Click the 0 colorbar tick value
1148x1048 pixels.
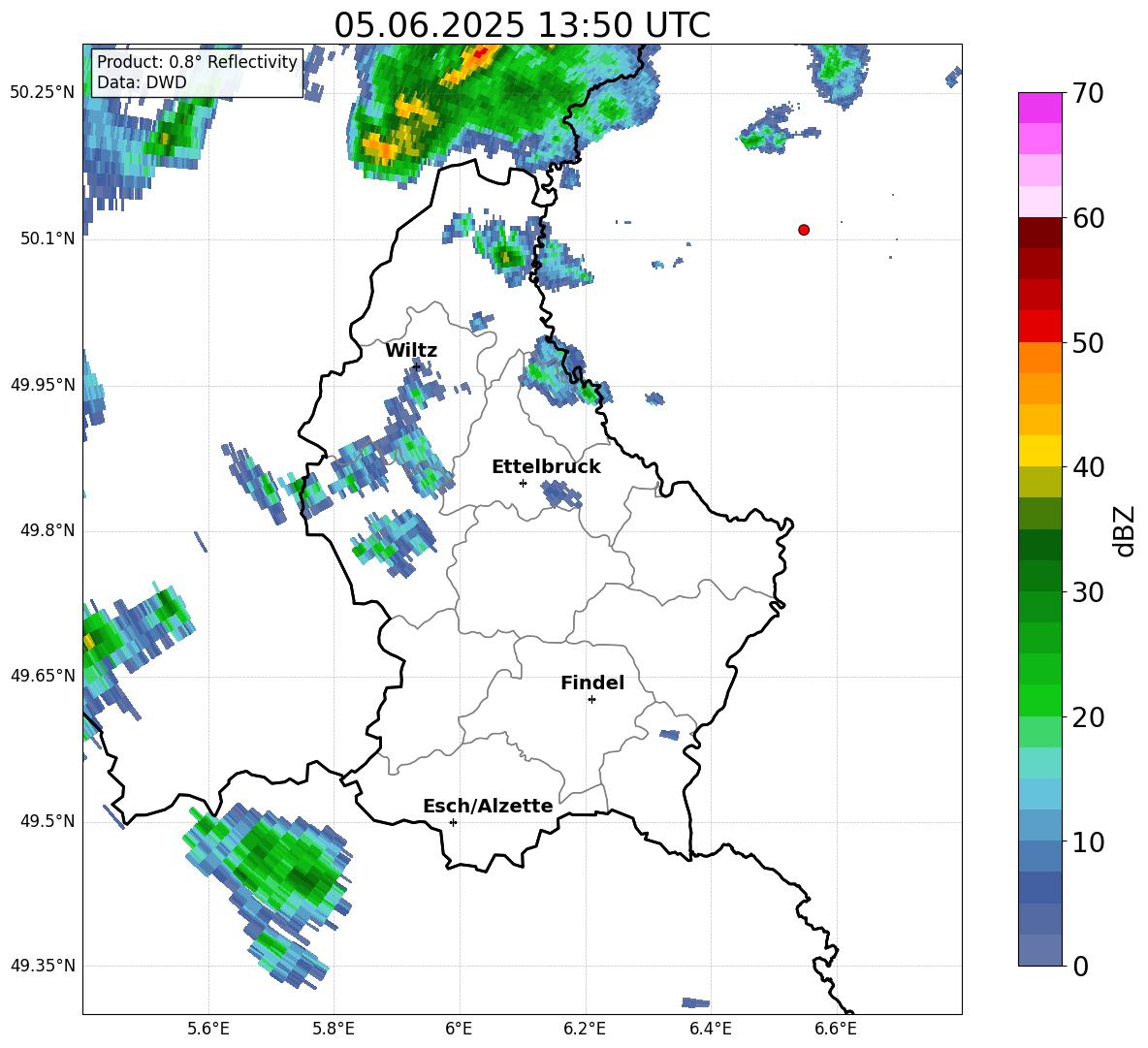point(1080,967)
